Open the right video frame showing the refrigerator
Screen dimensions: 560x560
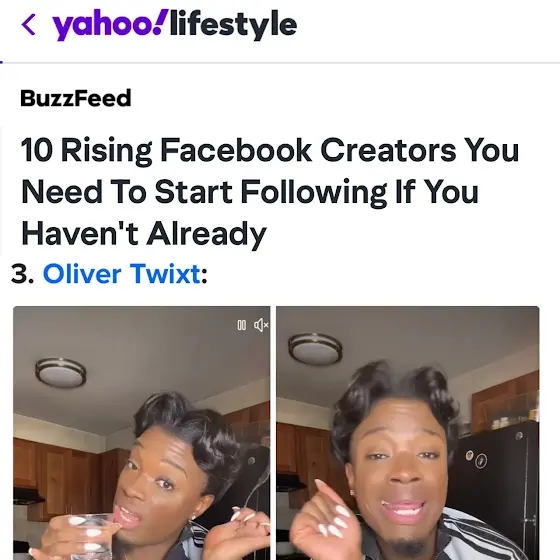[x=408, y=433]
